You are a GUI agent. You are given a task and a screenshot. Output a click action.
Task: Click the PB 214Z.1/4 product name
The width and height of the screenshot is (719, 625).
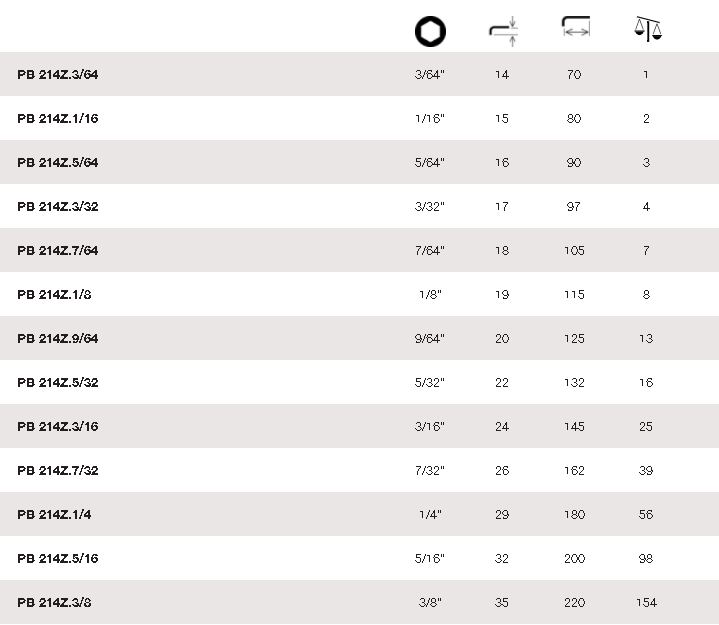click(54, 515)
